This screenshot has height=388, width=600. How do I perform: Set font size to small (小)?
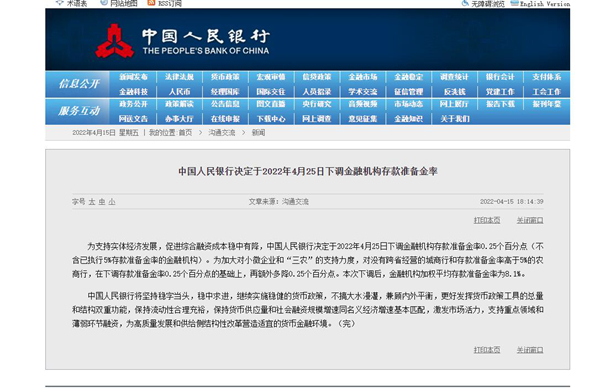112,202
